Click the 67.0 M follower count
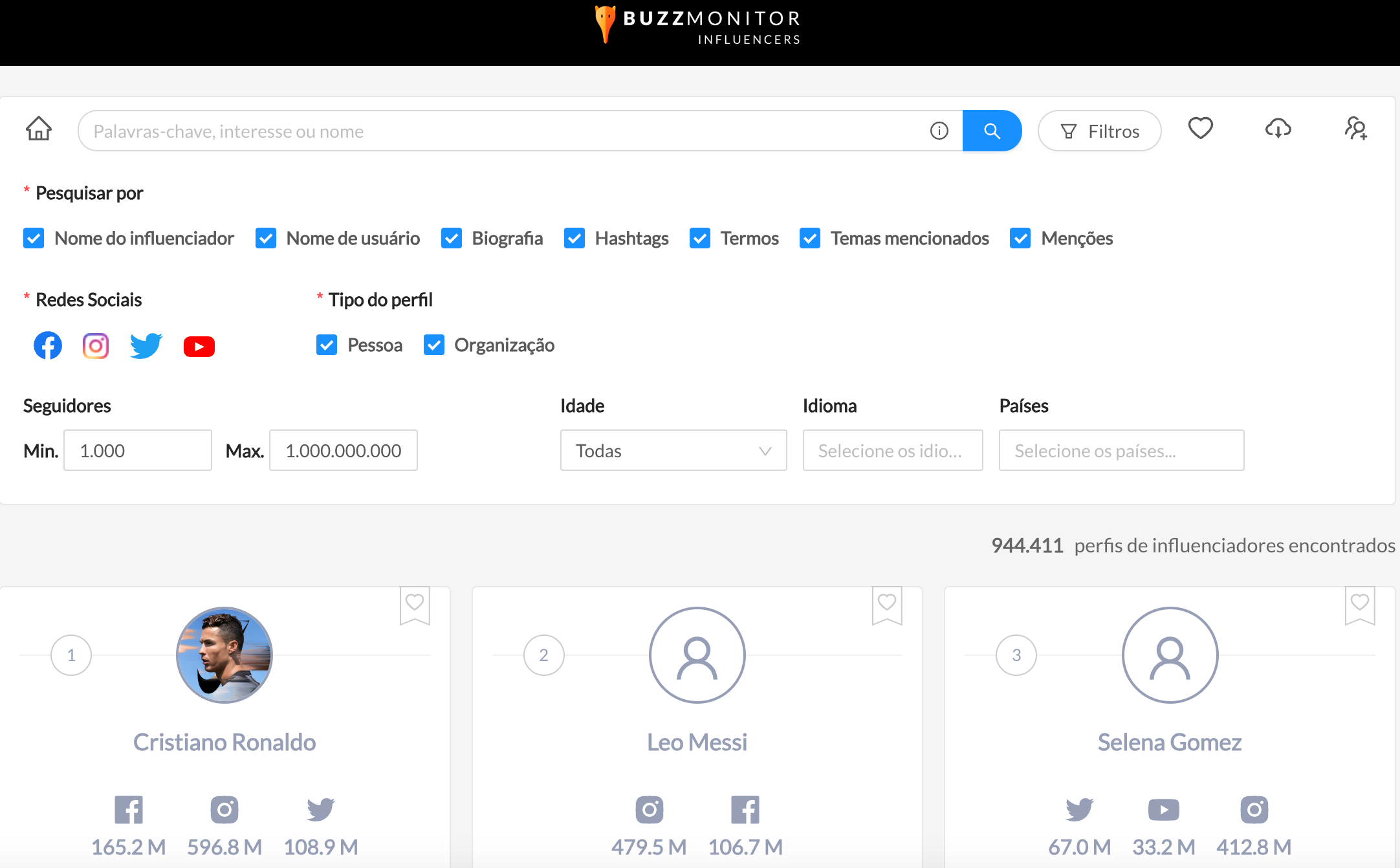Viewport: 1400px width, 868px height. tap(1080, 847)
